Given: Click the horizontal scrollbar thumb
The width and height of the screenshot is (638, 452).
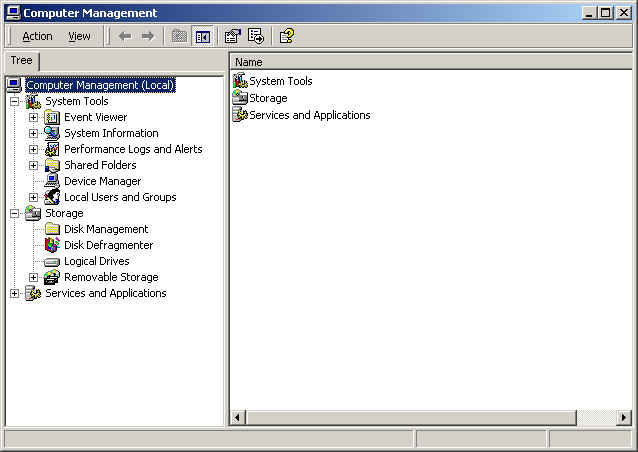Looking at the screenshot, I should [x=411, y=417].
